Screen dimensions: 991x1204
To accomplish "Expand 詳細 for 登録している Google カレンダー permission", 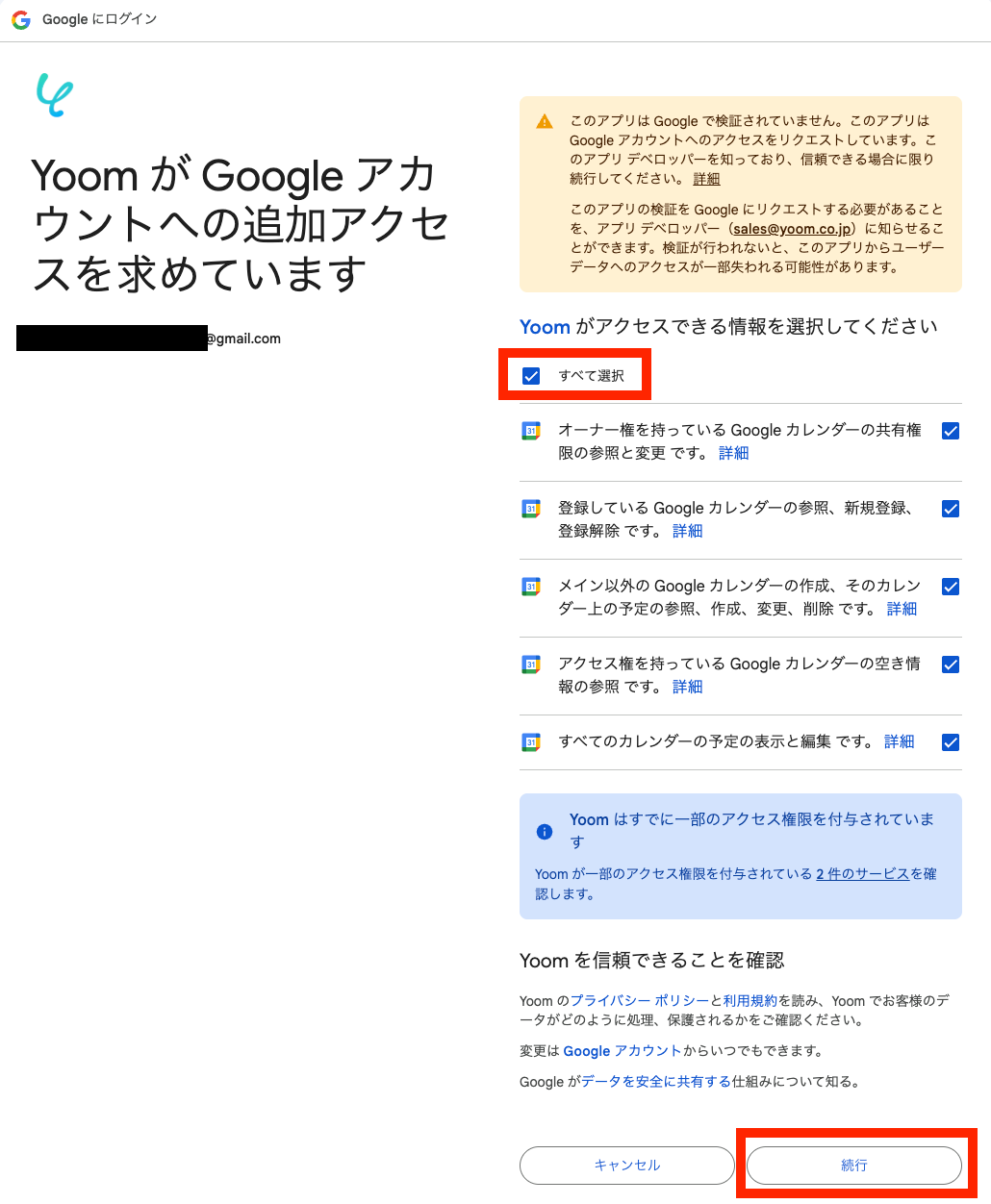I will pyautogui.click(x=688, y=531).
